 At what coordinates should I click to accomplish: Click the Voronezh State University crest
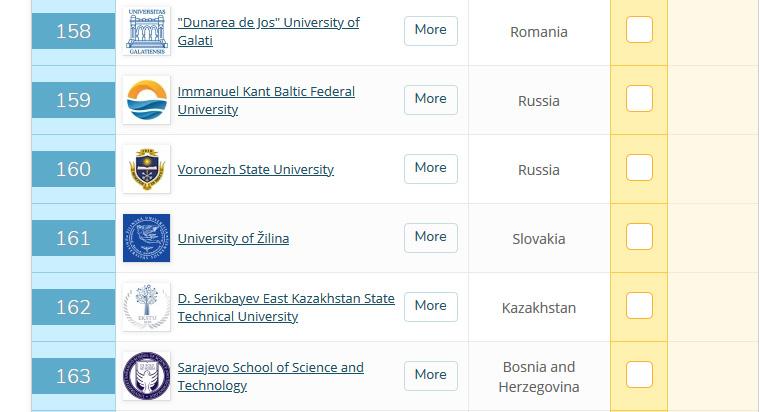146,169
